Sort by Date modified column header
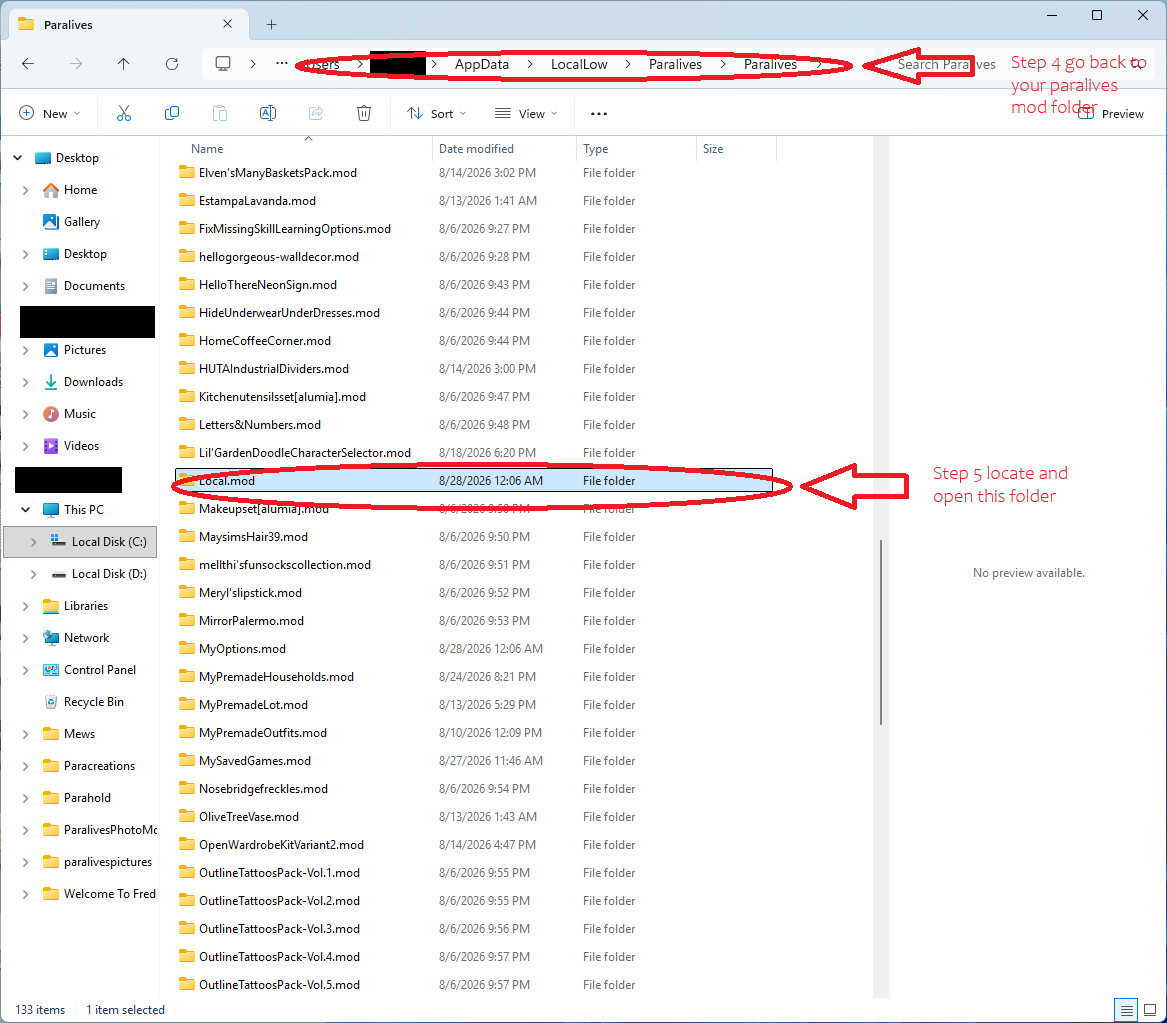The image size is (1167, 1023). 476,149
